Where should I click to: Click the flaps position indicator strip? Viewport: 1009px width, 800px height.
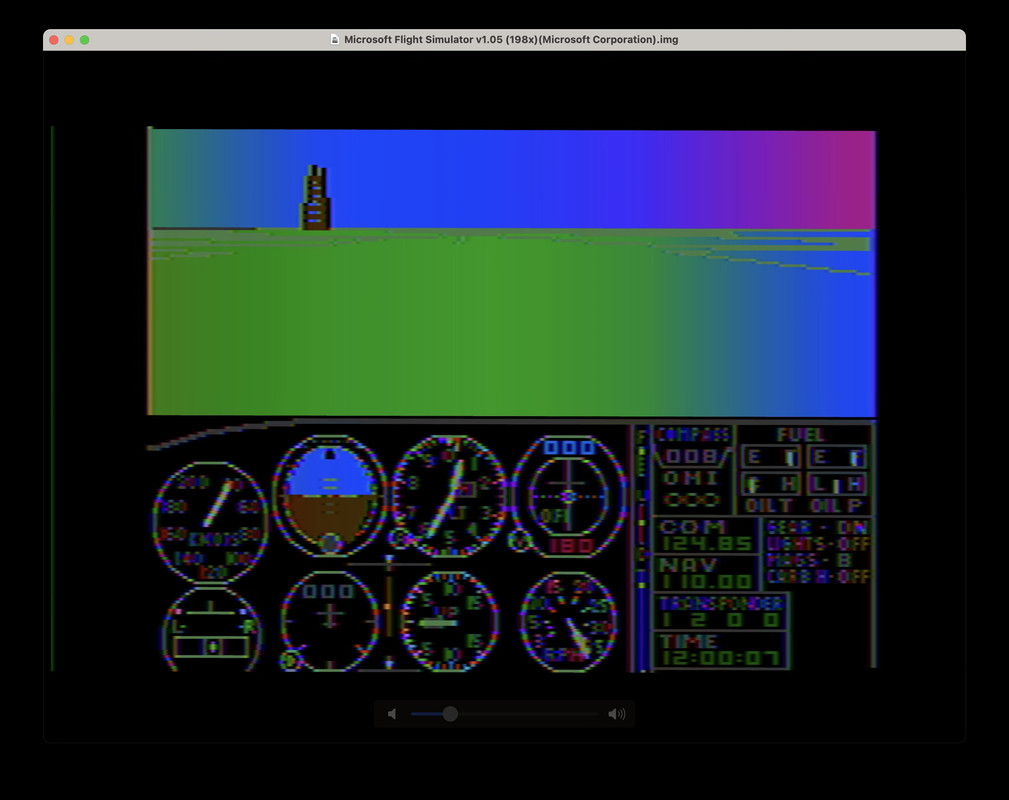pyautogui.click(x=641, y=547)
